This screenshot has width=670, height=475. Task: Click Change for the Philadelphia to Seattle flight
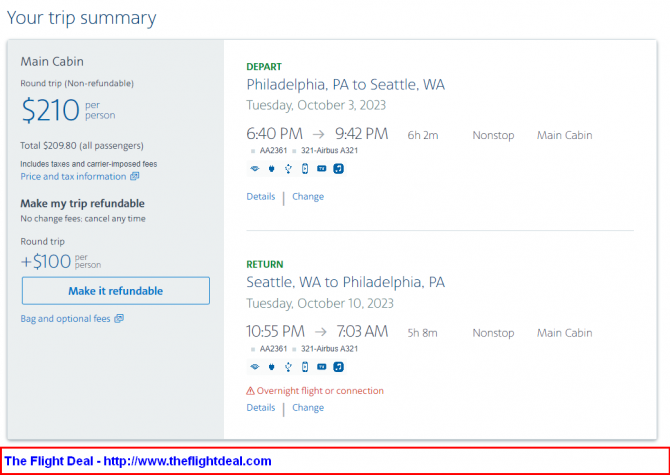[308, 196]
